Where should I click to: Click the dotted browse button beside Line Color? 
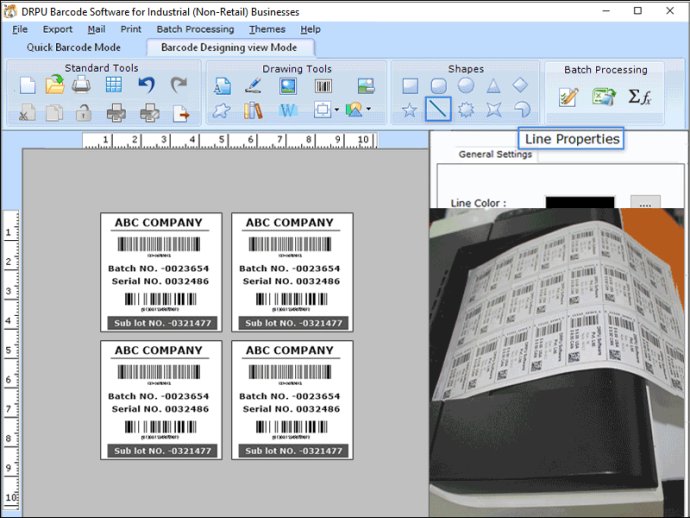pyautogui.click(x=645, y=202)
